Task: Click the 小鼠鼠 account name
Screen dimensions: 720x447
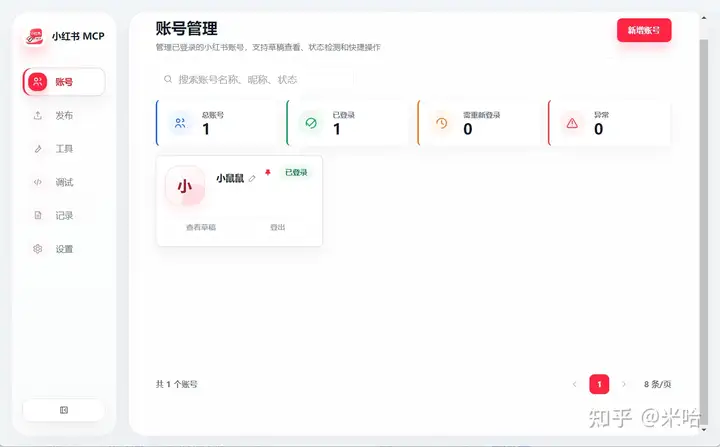Action: pos(230,178)
